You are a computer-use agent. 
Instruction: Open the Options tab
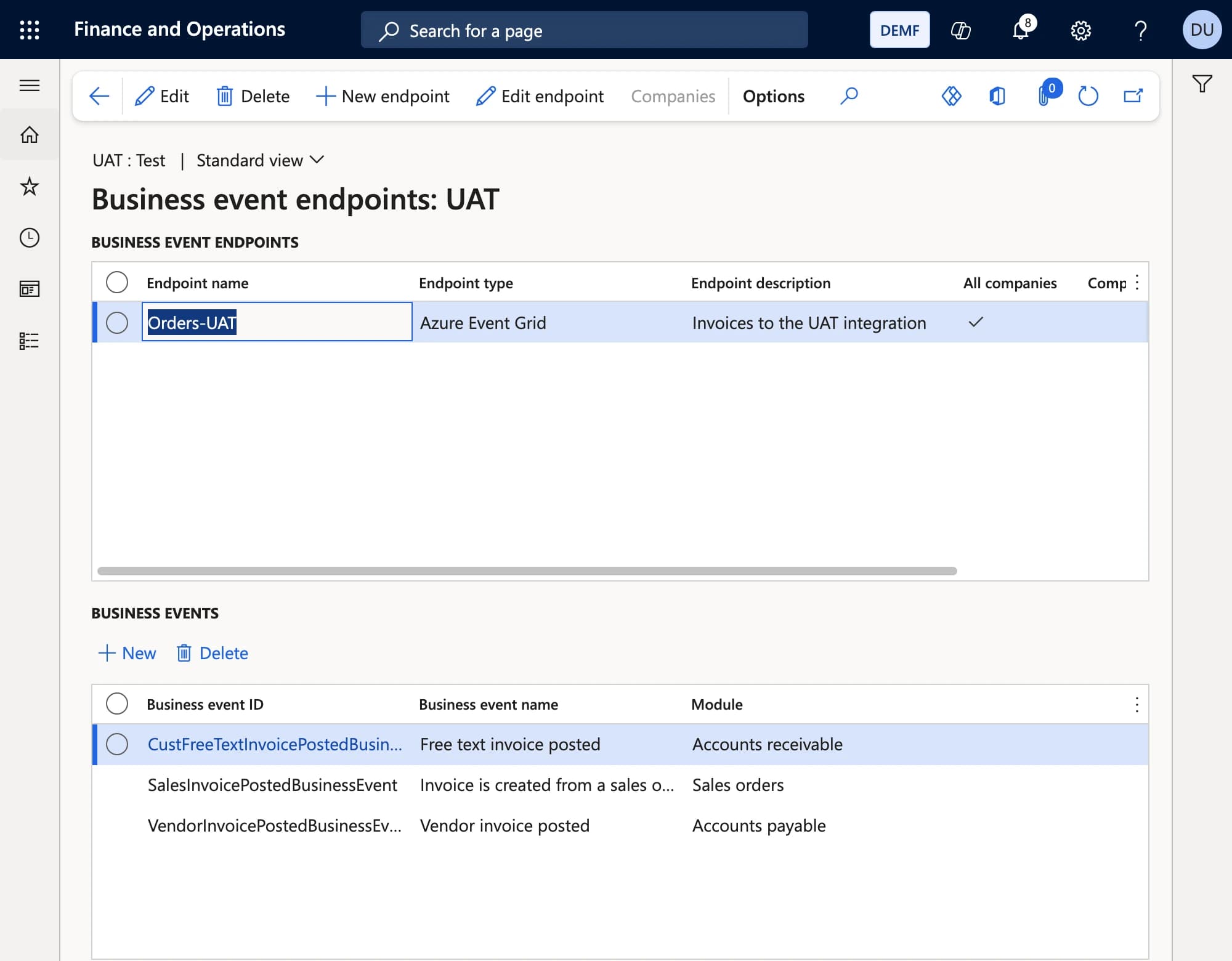click(774, 96)
